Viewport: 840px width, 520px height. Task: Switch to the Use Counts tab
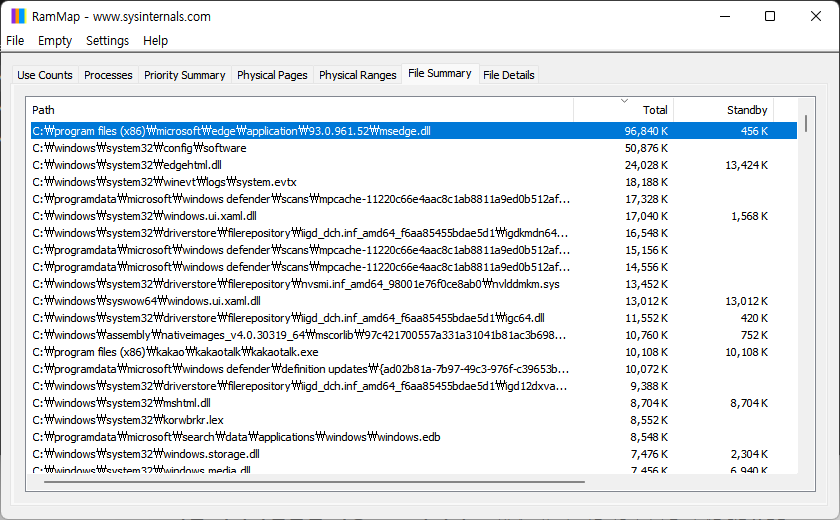[45, 75]
